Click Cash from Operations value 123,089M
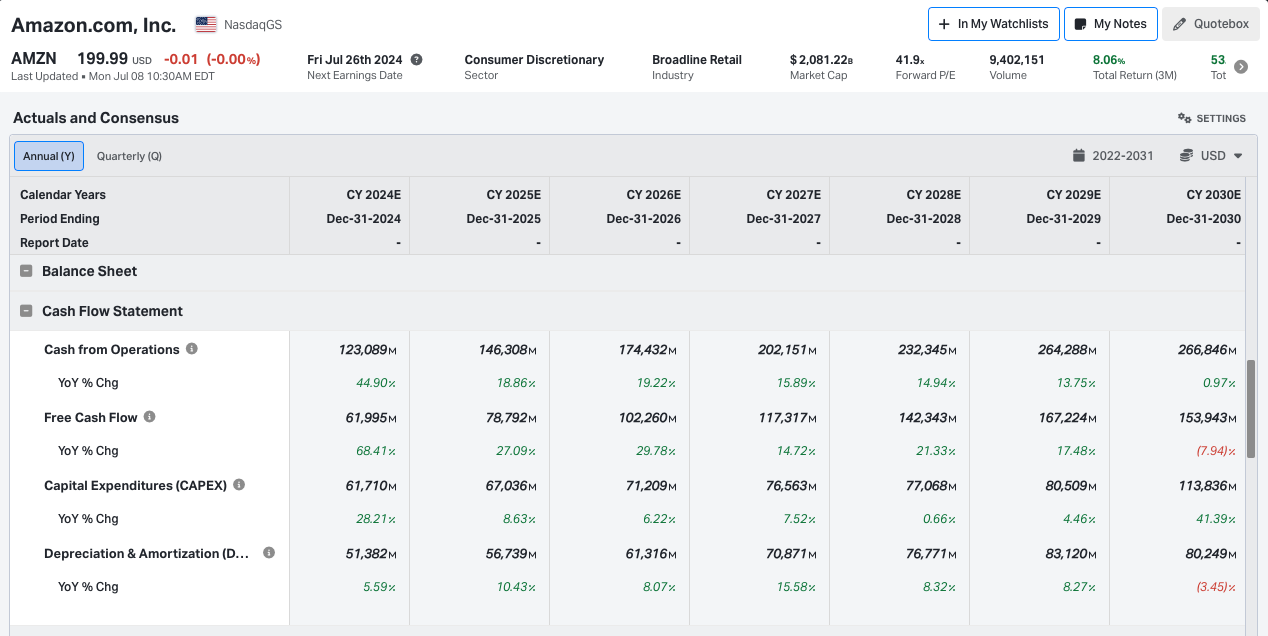Screen dimensions: 1268x636 coord(367,350)
